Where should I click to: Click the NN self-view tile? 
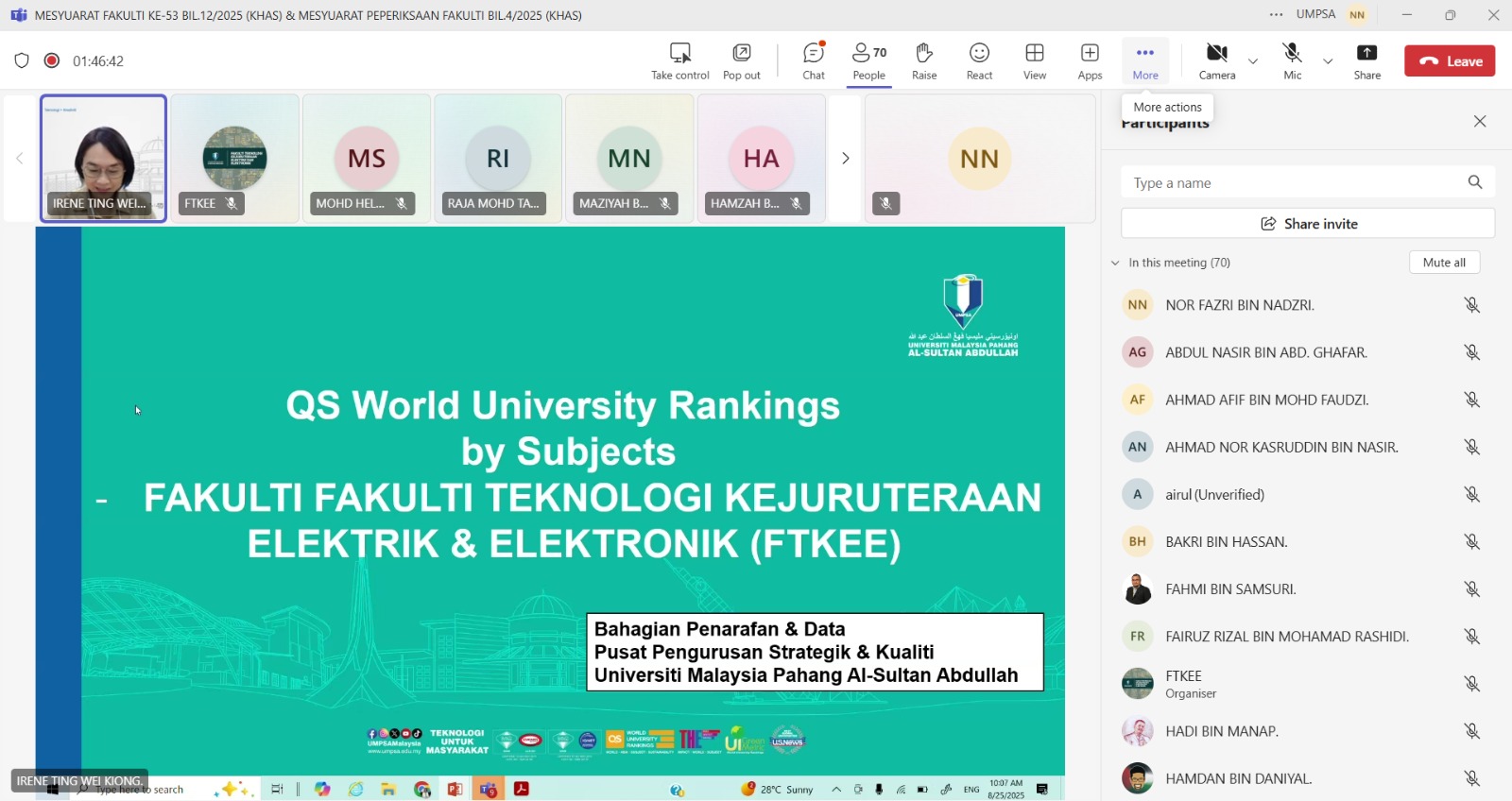(x=980, y=159)
